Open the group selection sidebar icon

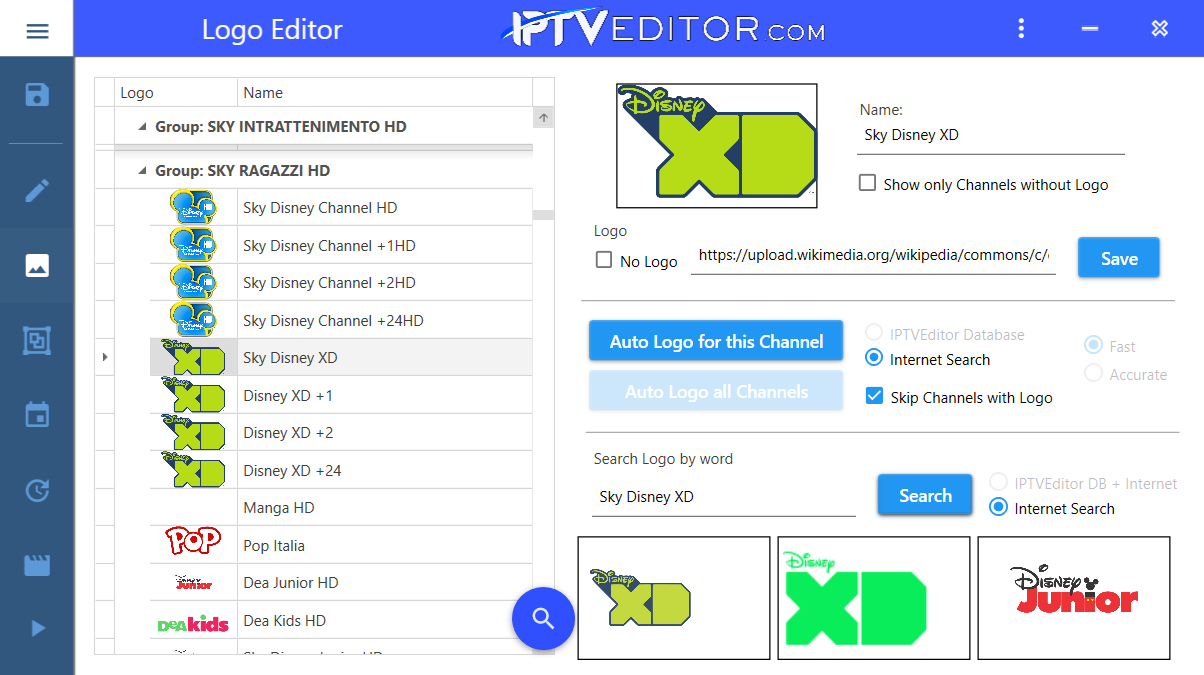(37, 341)
